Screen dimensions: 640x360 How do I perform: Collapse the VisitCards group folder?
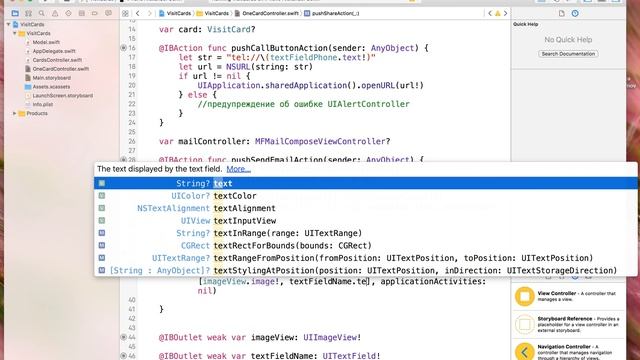15,33
